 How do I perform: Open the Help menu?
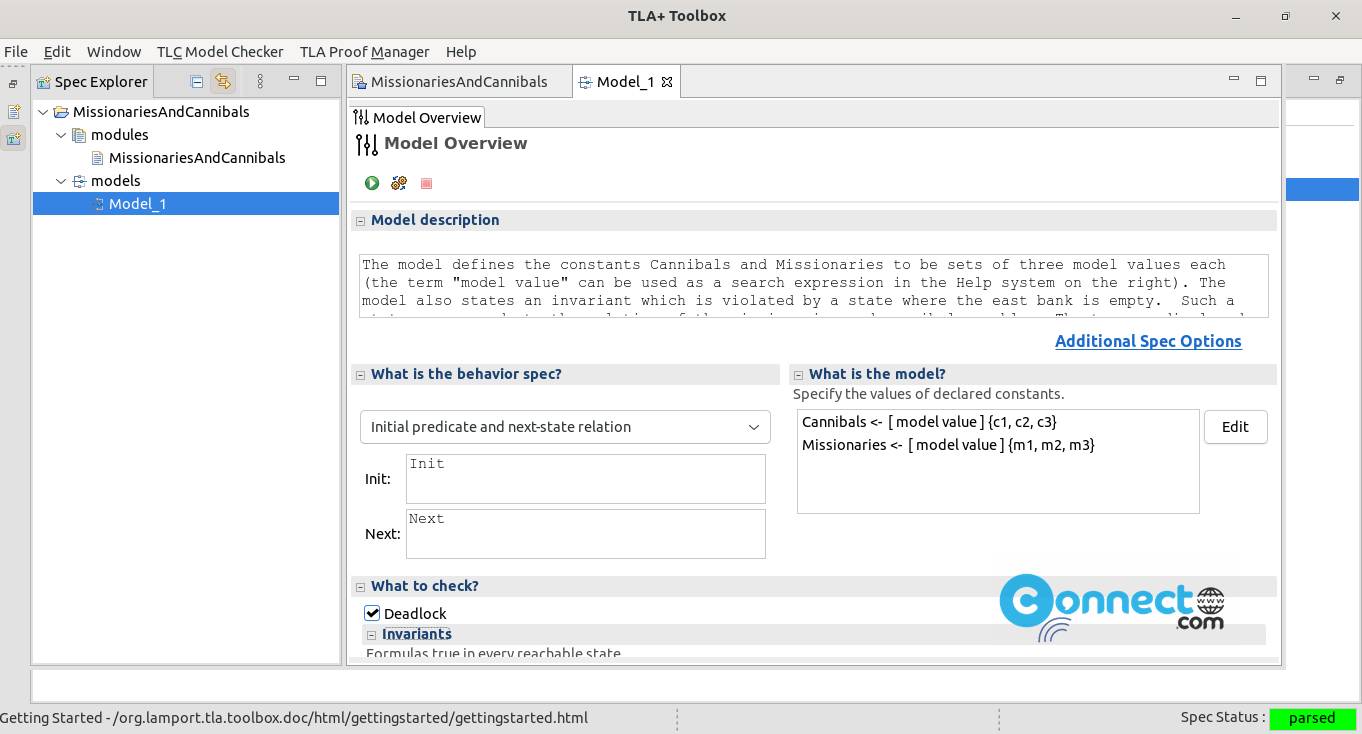click(461, 52)
